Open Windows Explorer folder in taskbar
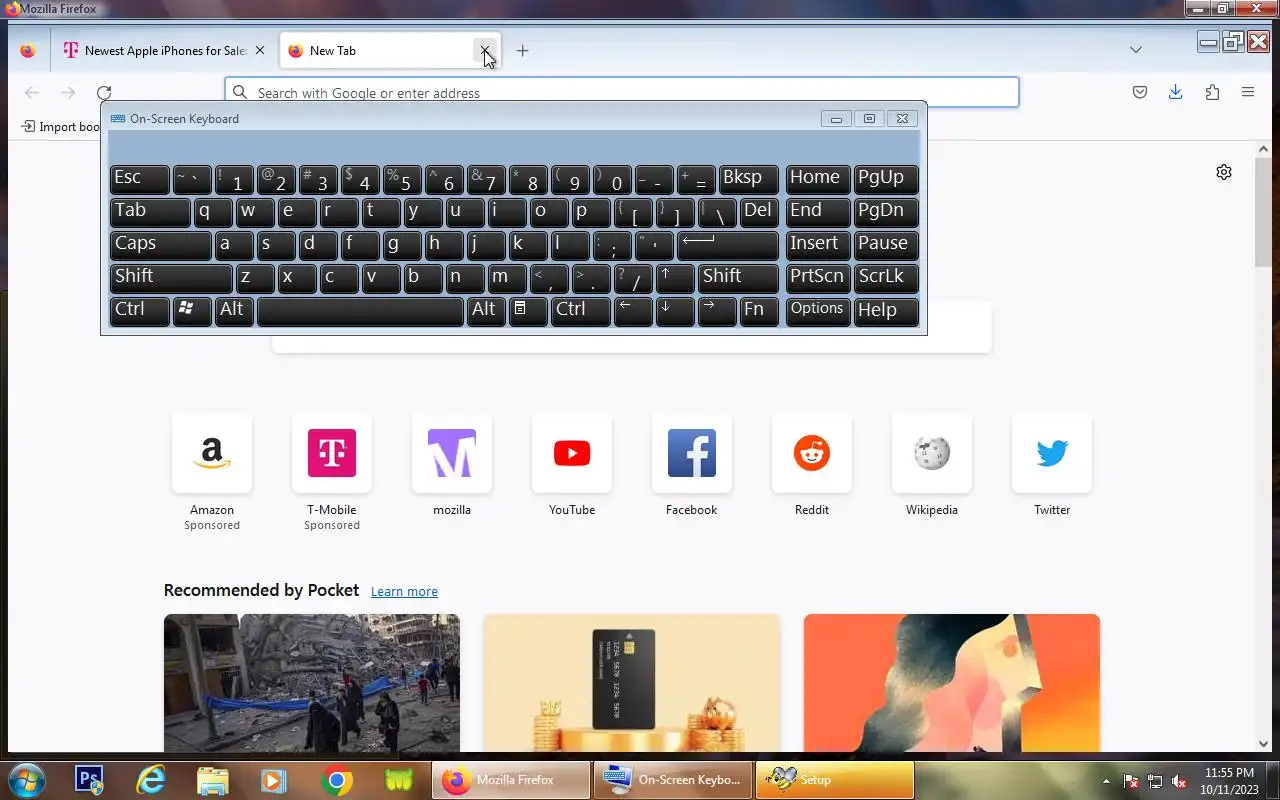Screen dimensions: 1280x800 point(213,780)
